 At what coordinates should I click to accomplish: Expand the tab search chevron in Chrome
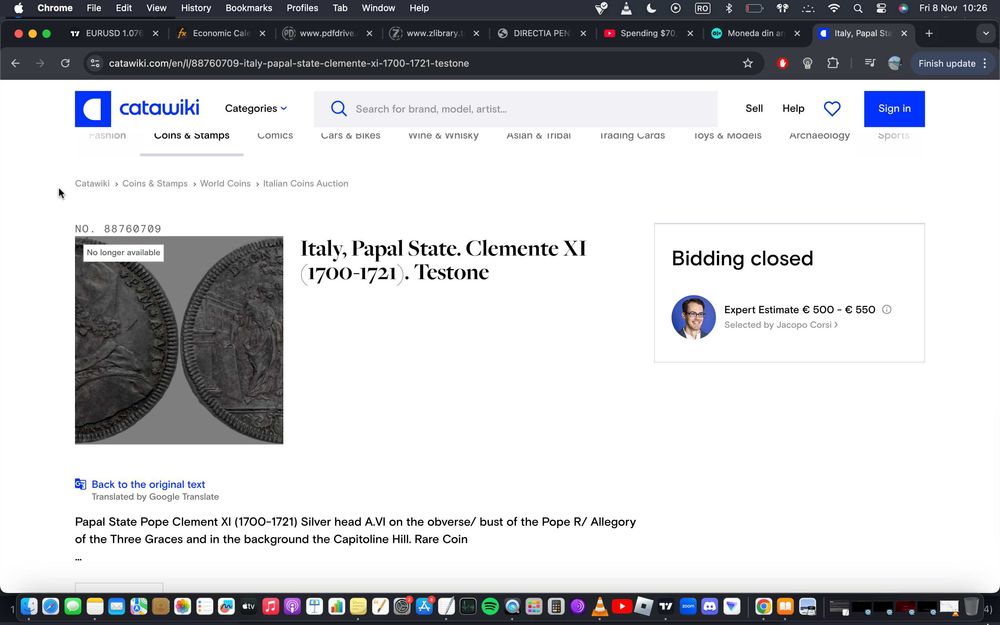[985, 33]
